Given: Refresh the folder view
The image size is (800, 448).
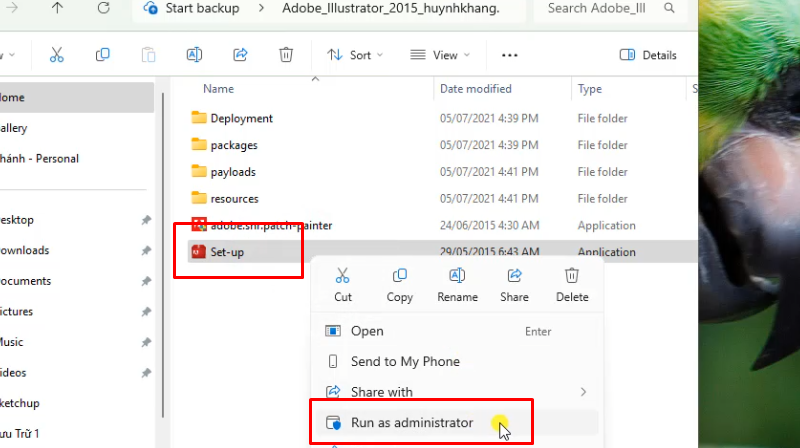Looking at the screenshot, I should pos(104,8).
